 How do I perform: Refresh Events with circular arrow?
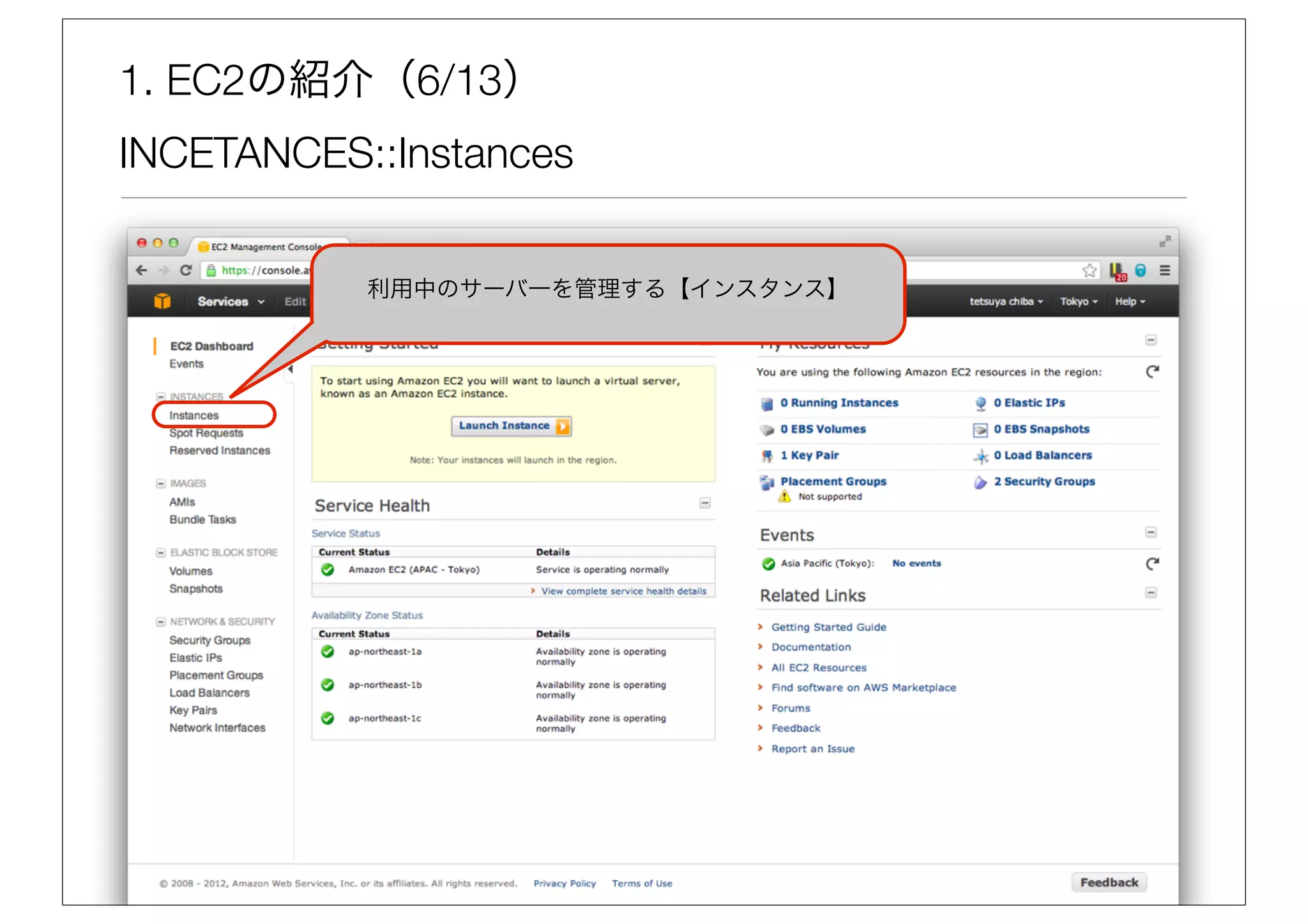(x=1152, y=563)
